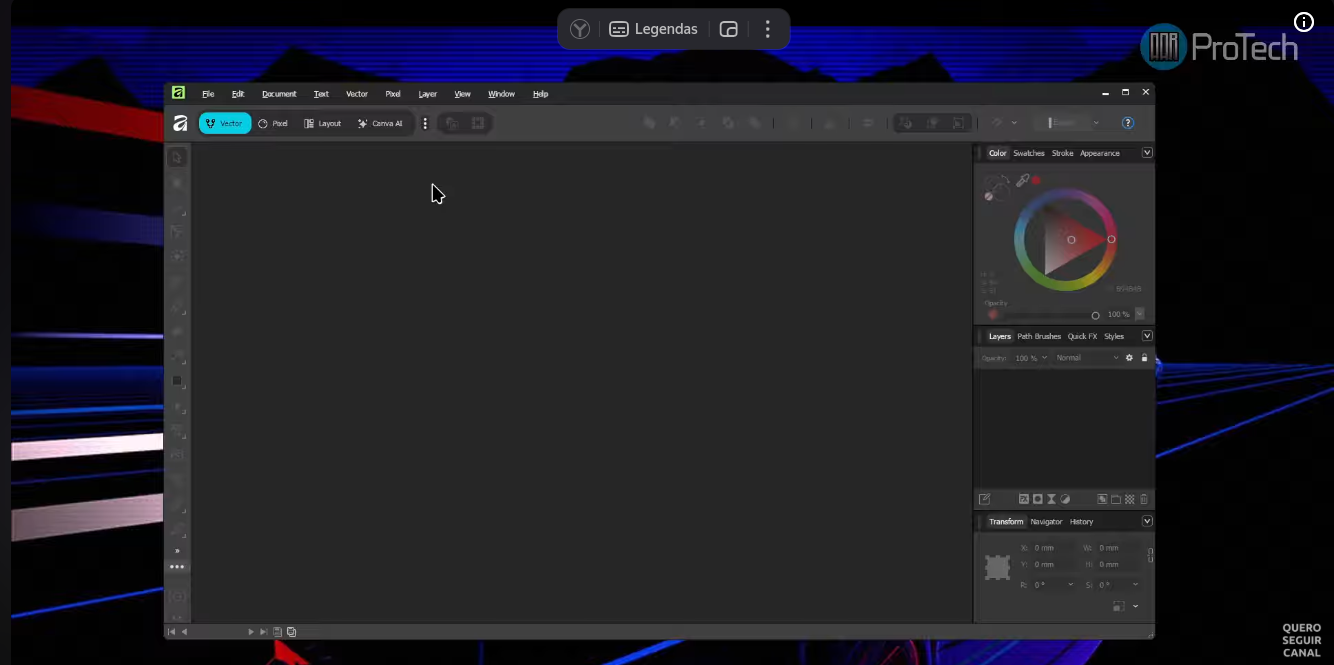Click the add mask layer icon
This screenshot has width=1334, height=665.
click(x=1038, y=499)
